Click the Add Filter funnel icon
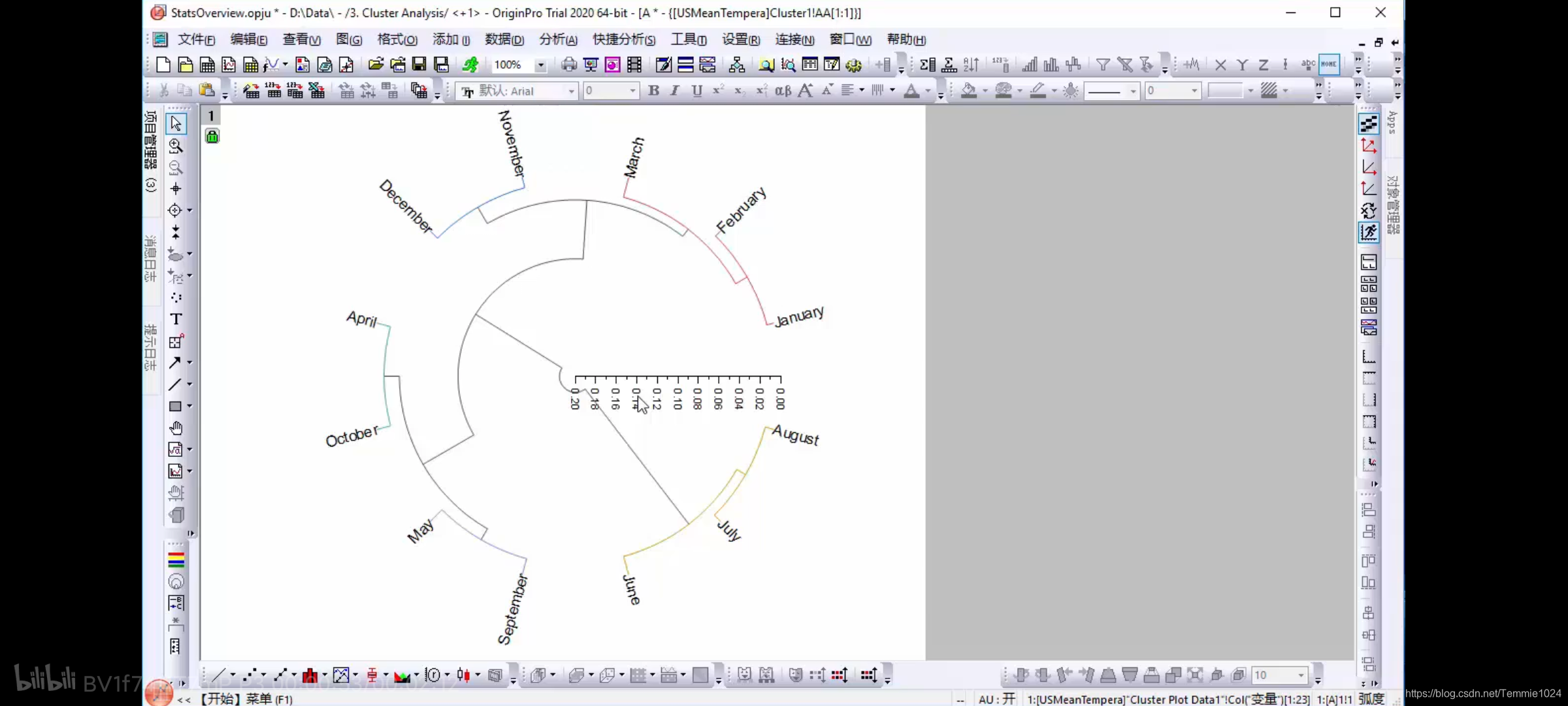Screen dimensions: 1568x706 [1103, 65]
